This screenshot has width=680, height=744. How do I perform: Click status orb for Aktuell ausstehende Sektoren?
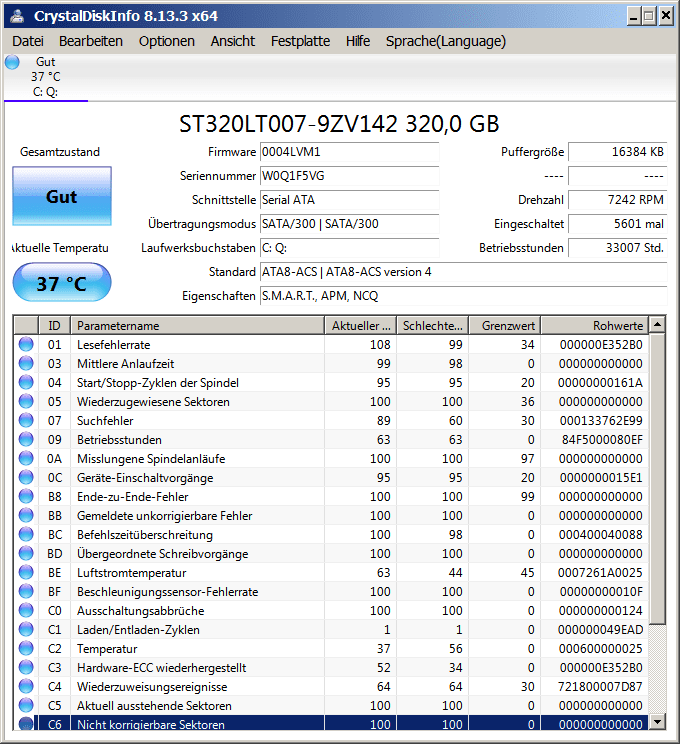coord(26,705)
